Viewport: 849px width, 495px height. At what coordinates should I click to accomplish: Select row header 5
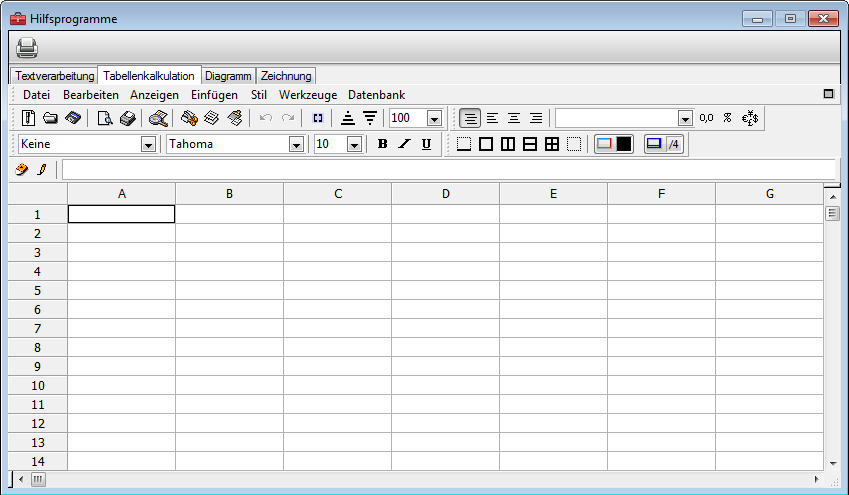pos(37,290)
